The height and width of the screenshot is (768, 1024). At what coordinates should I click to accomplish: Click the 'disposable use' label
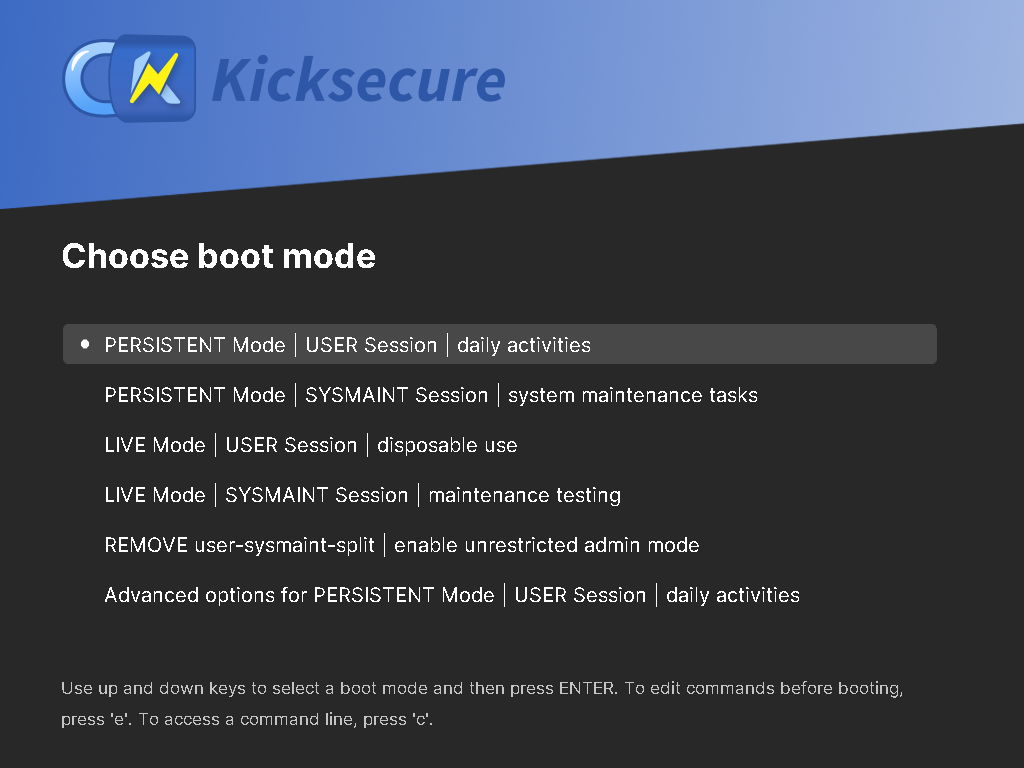(x=447, y=445)
